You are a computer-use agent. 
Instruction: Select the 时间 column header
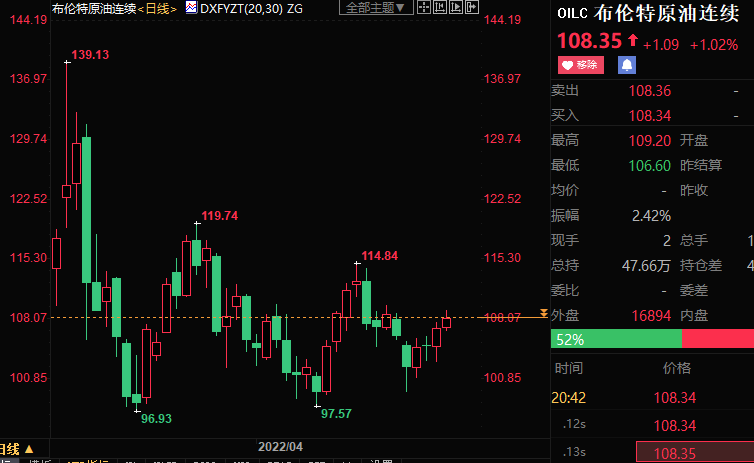[569, 368]
